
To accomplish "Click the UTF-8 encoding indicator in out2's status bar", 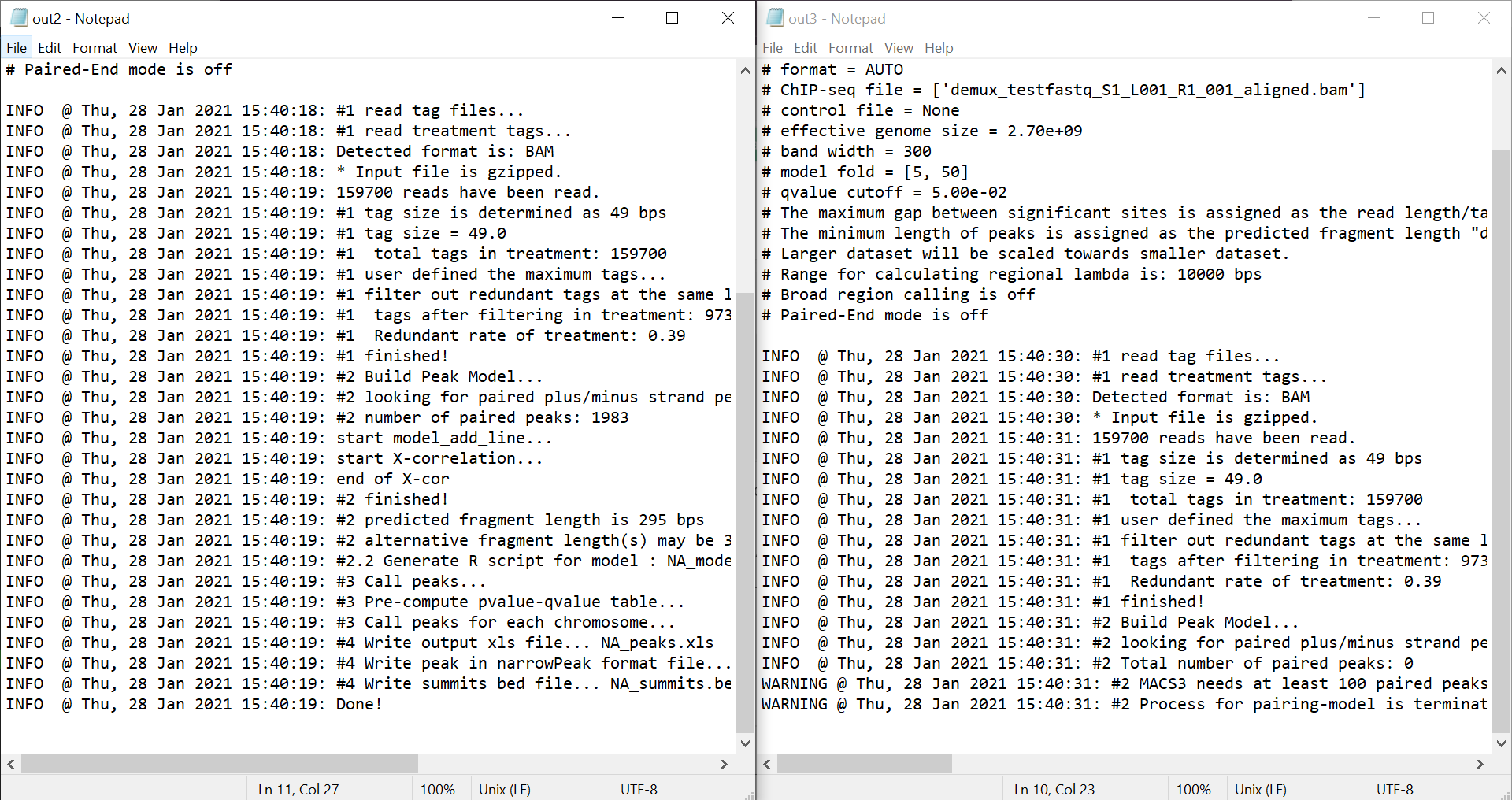I will (639, 788).
